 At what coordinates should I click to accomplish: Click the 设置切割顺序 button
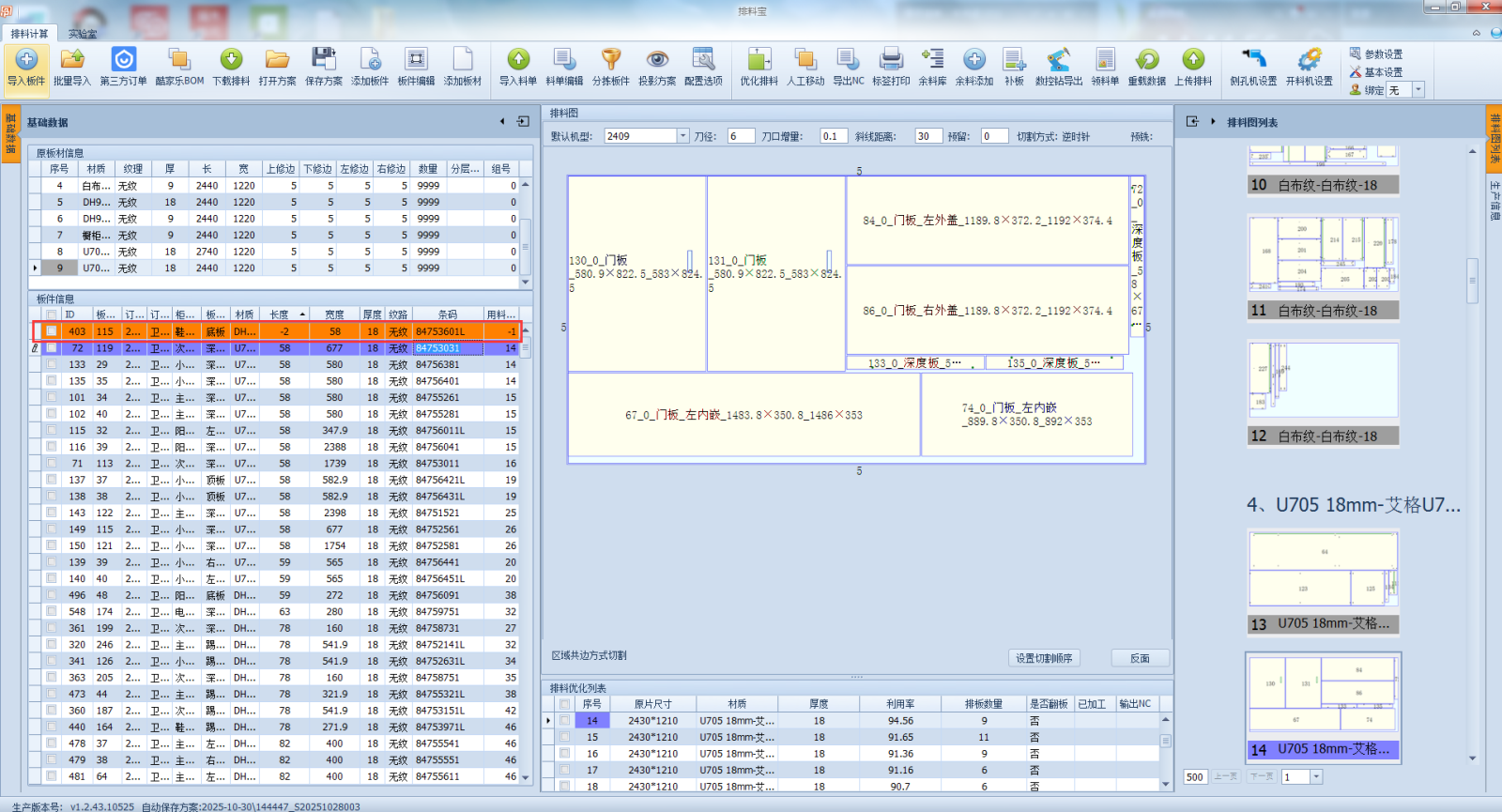click(x=1044, y=658)
